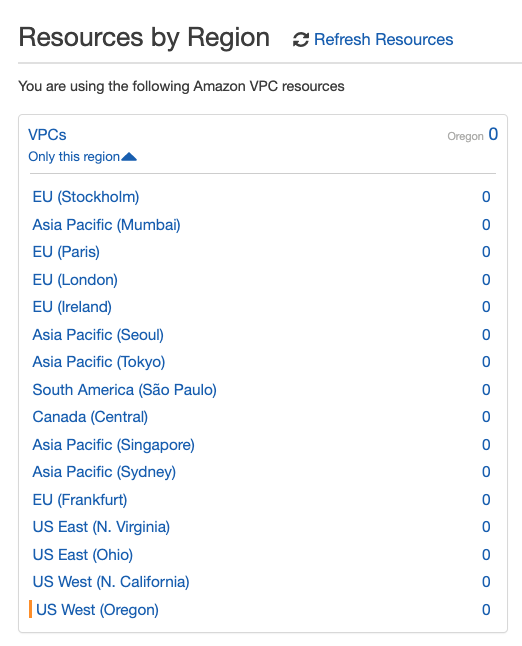The image size is (522, 646).
Task: Open EU (Paris) region link
Action: [x=66, y=252]
